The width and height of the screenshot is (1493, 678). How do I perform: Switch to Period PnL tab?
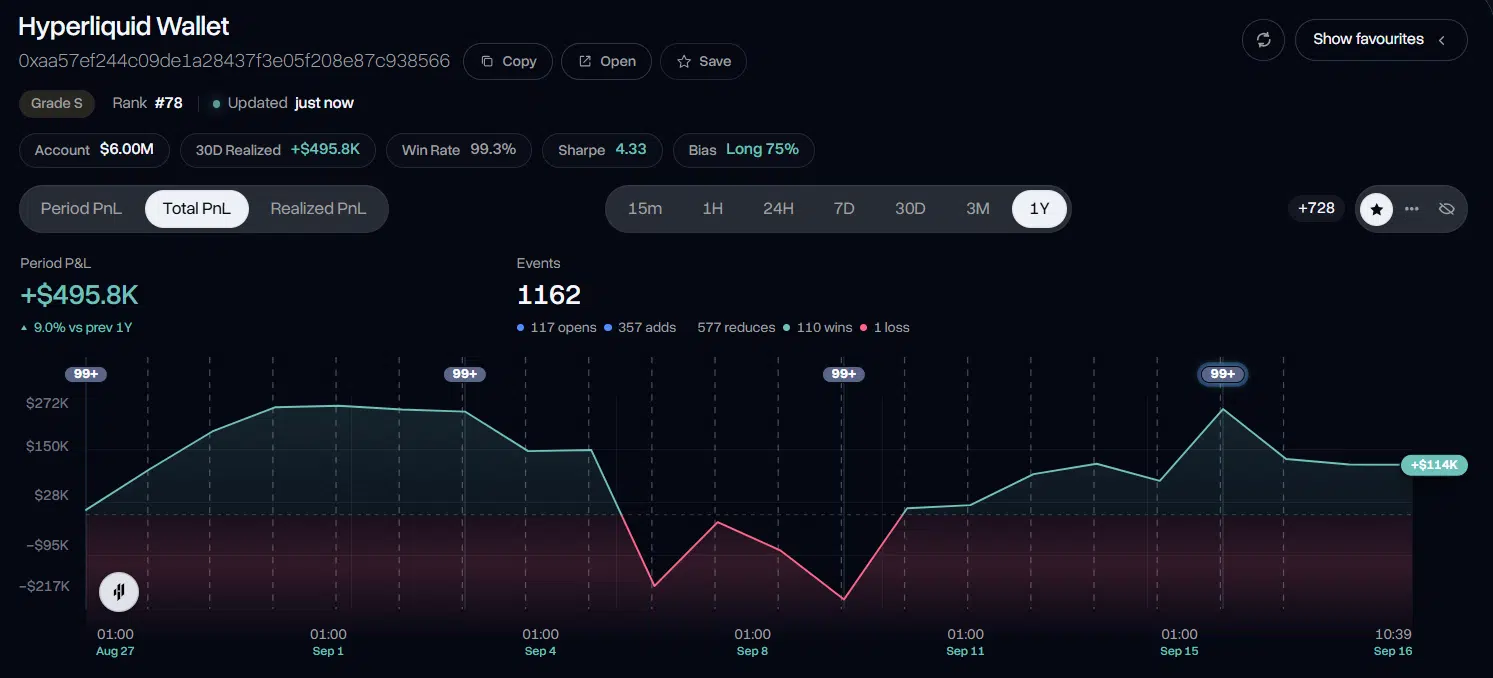[x=81, y=209]
